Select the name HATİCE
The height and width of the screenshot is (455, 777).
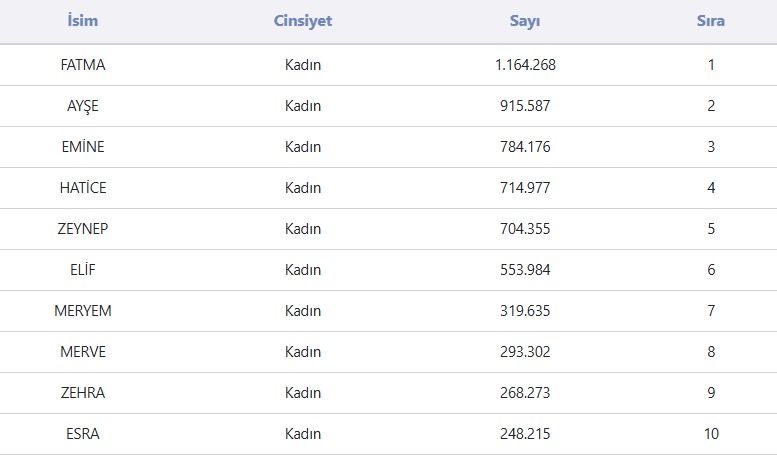pos(82,188)
